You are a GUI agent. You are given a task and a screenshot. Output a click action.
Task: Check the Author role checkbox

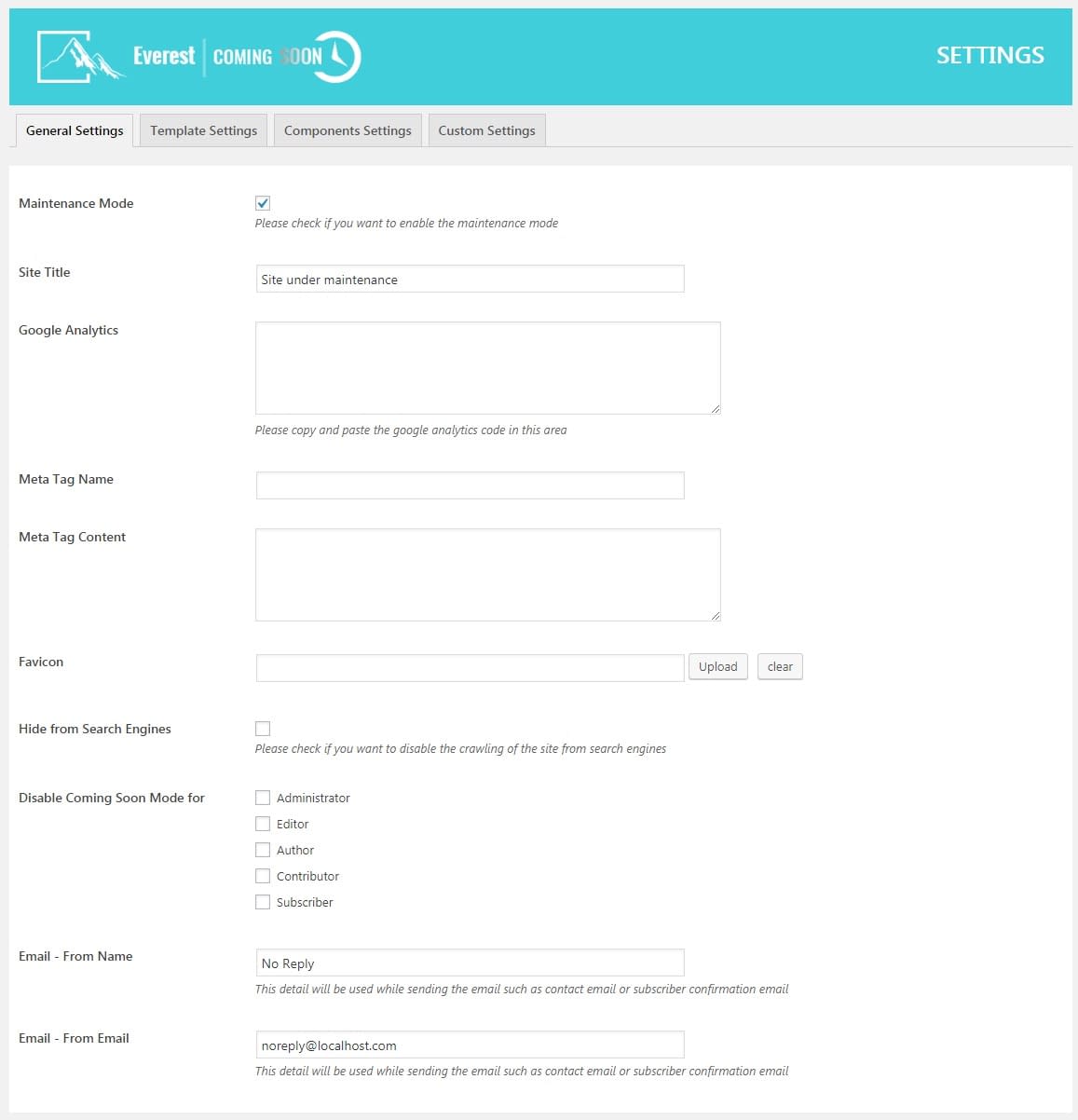click(263, 850)
